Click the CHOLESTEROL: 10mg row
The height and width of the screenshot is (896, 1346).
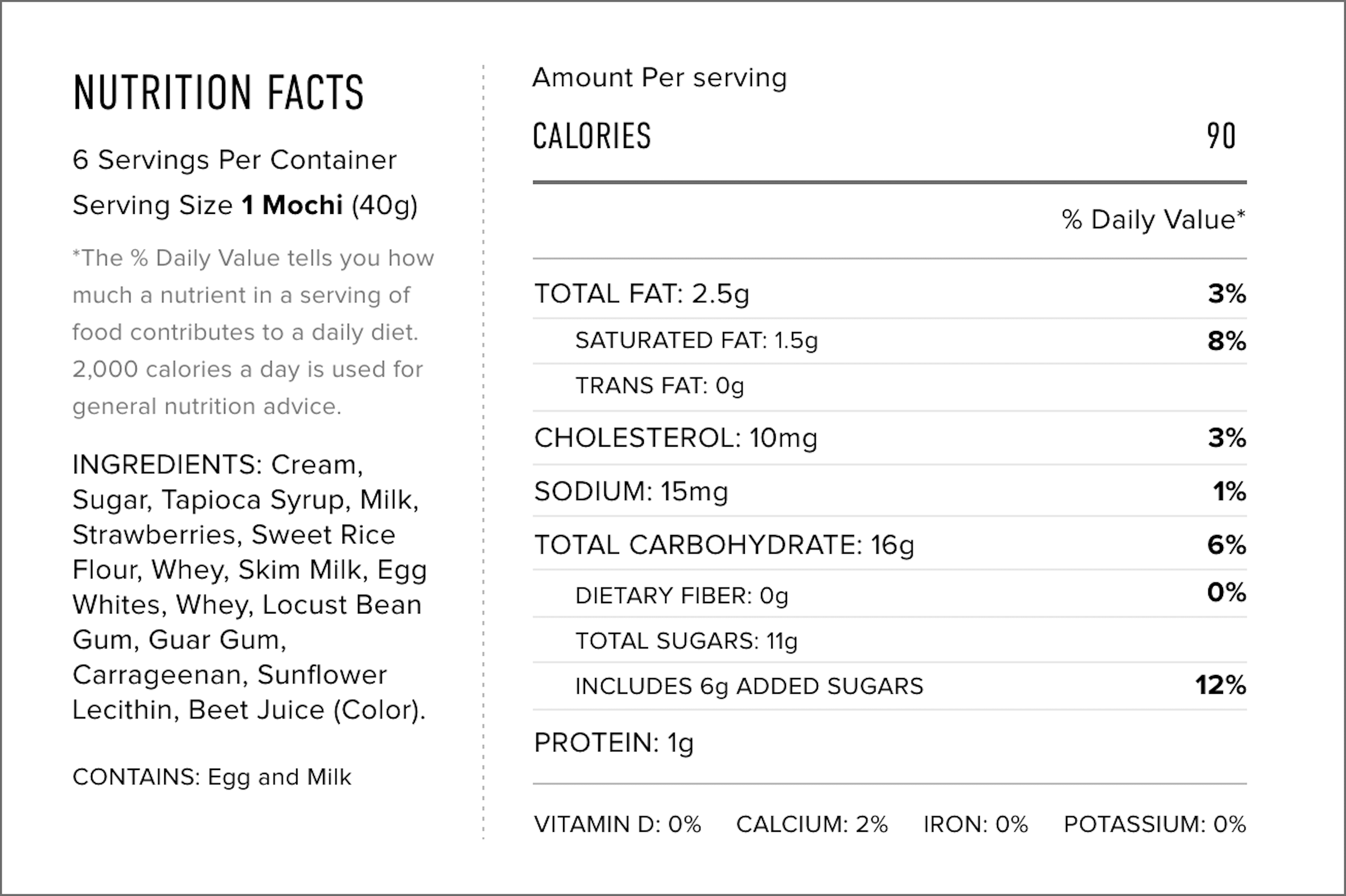pos(676,438)
